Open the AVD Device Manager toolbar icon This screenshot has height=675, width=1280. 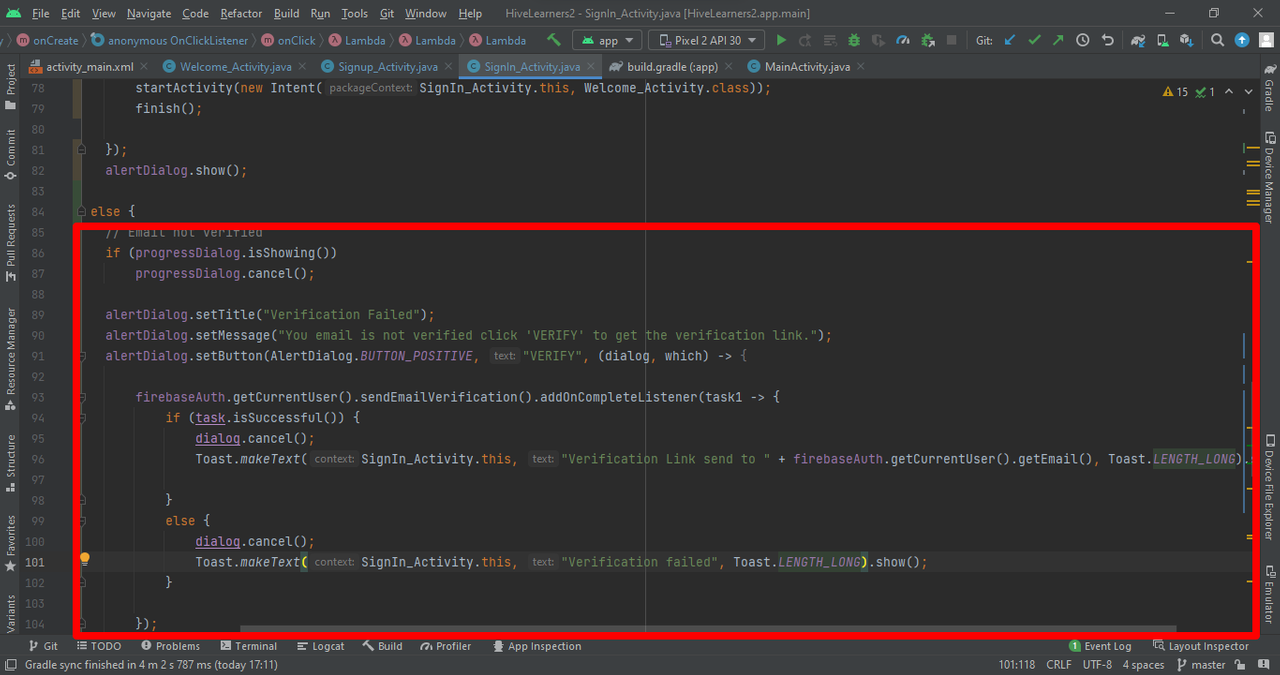tap(1162, 40)
